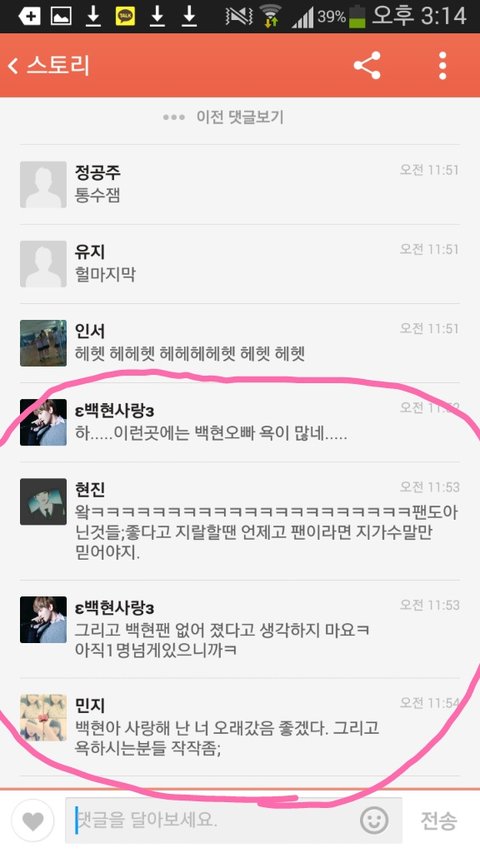Open the three-dot overflow menu
480x853 pixels.
click(x=442, y=66)
